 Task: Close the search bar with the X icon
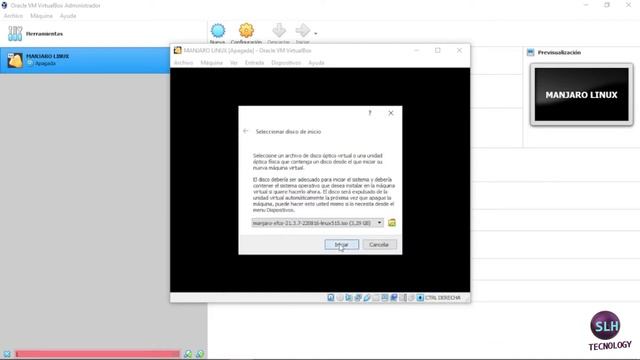coord(7,354)
